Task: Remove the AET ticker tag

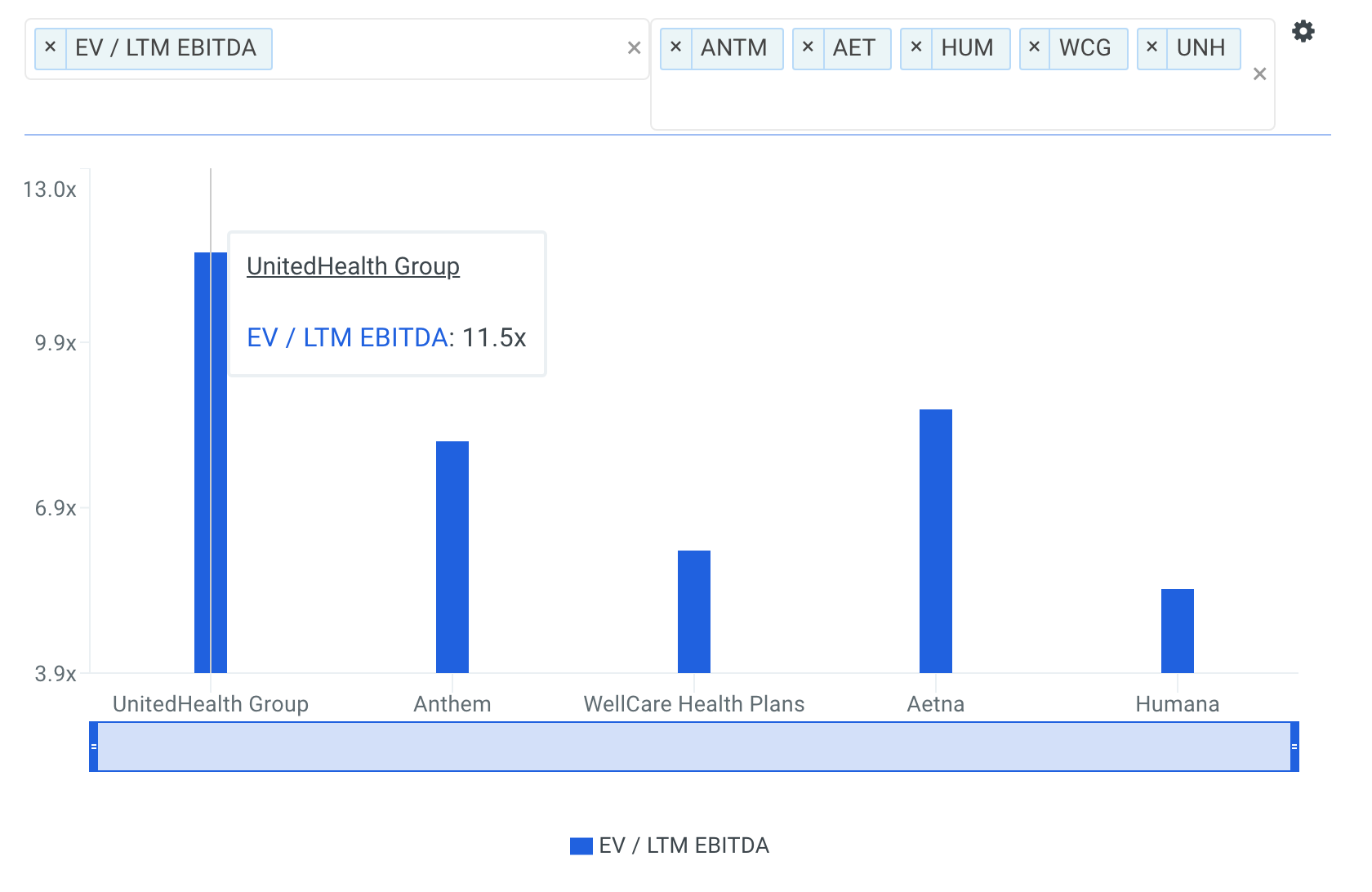Action: (x=808, y=47)
